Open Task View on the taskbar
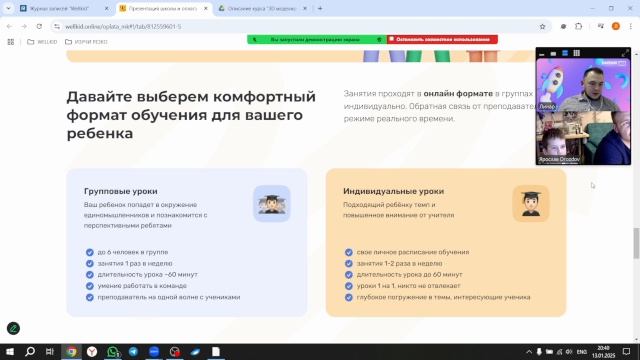 [50, 352]
